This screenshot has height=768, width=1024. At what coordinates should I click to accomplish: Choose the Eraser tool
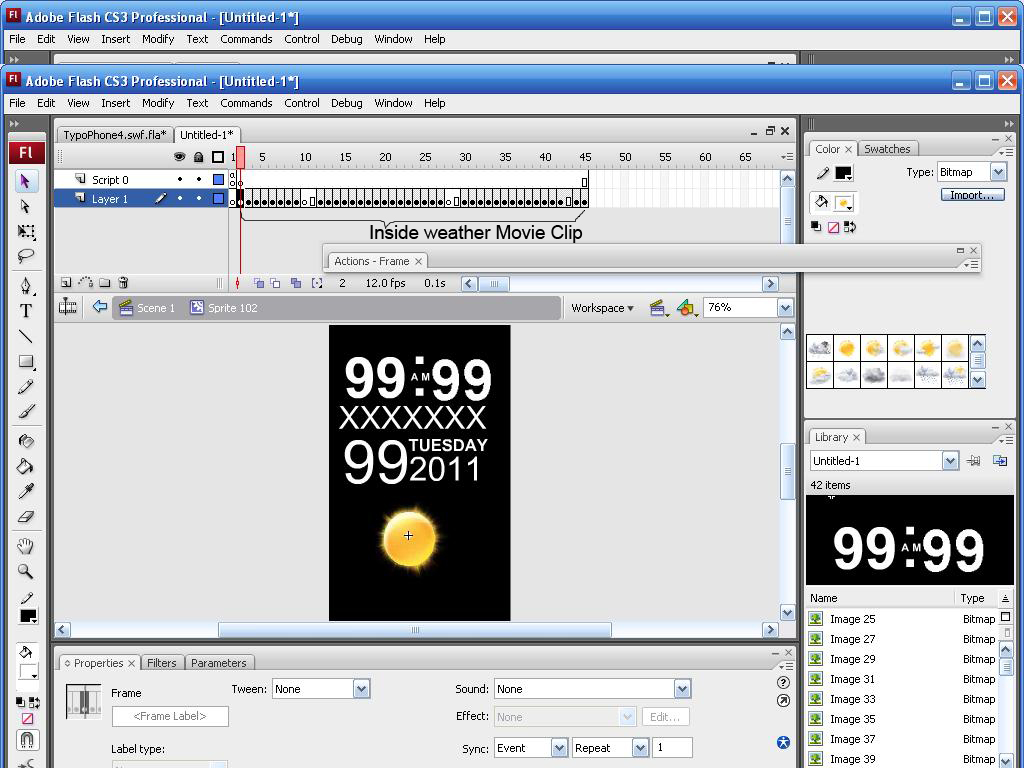click(26, 517)
